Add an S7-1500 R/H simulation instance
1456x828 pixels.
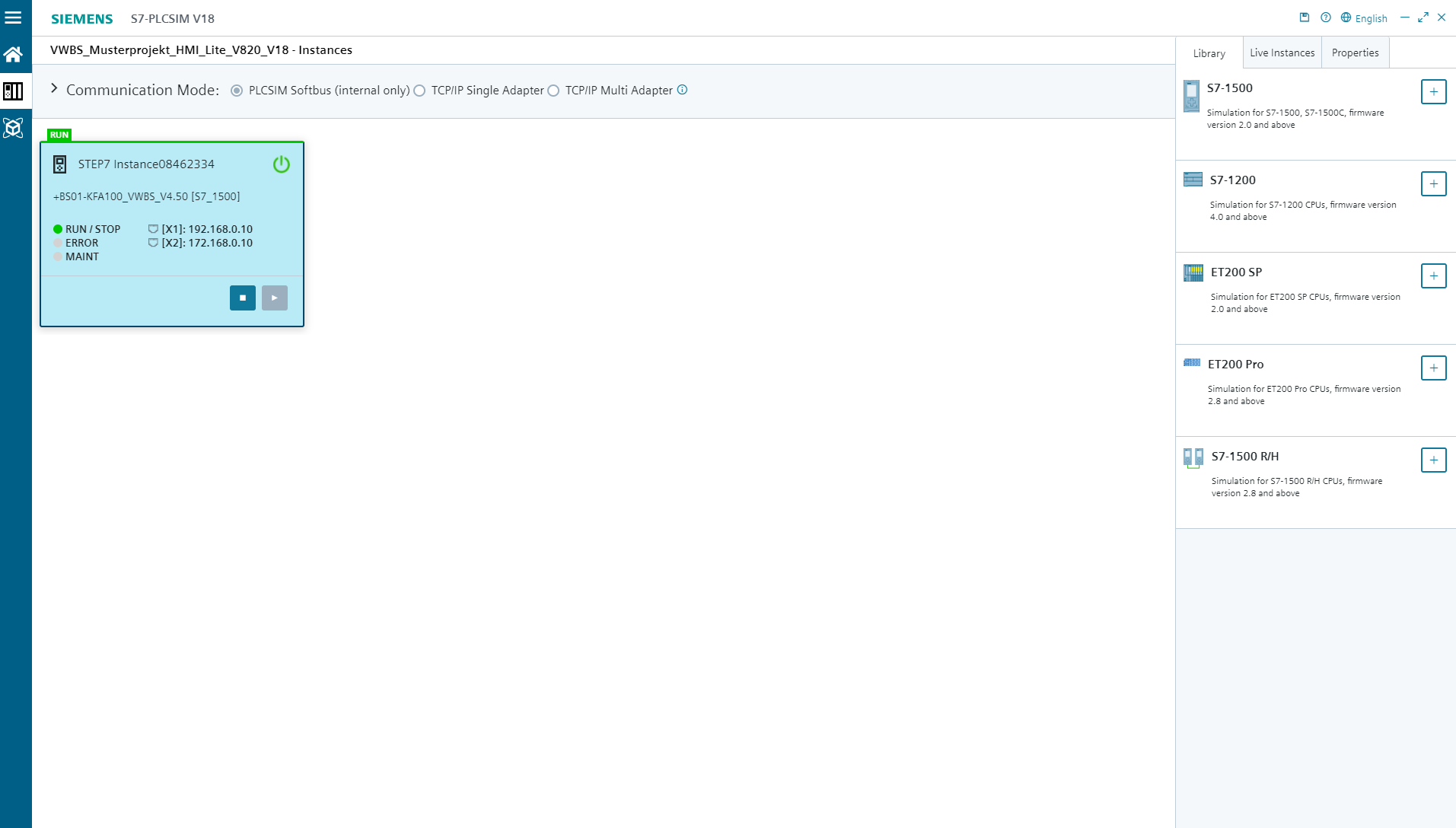pyautogui.click(x=1434, y=460)
